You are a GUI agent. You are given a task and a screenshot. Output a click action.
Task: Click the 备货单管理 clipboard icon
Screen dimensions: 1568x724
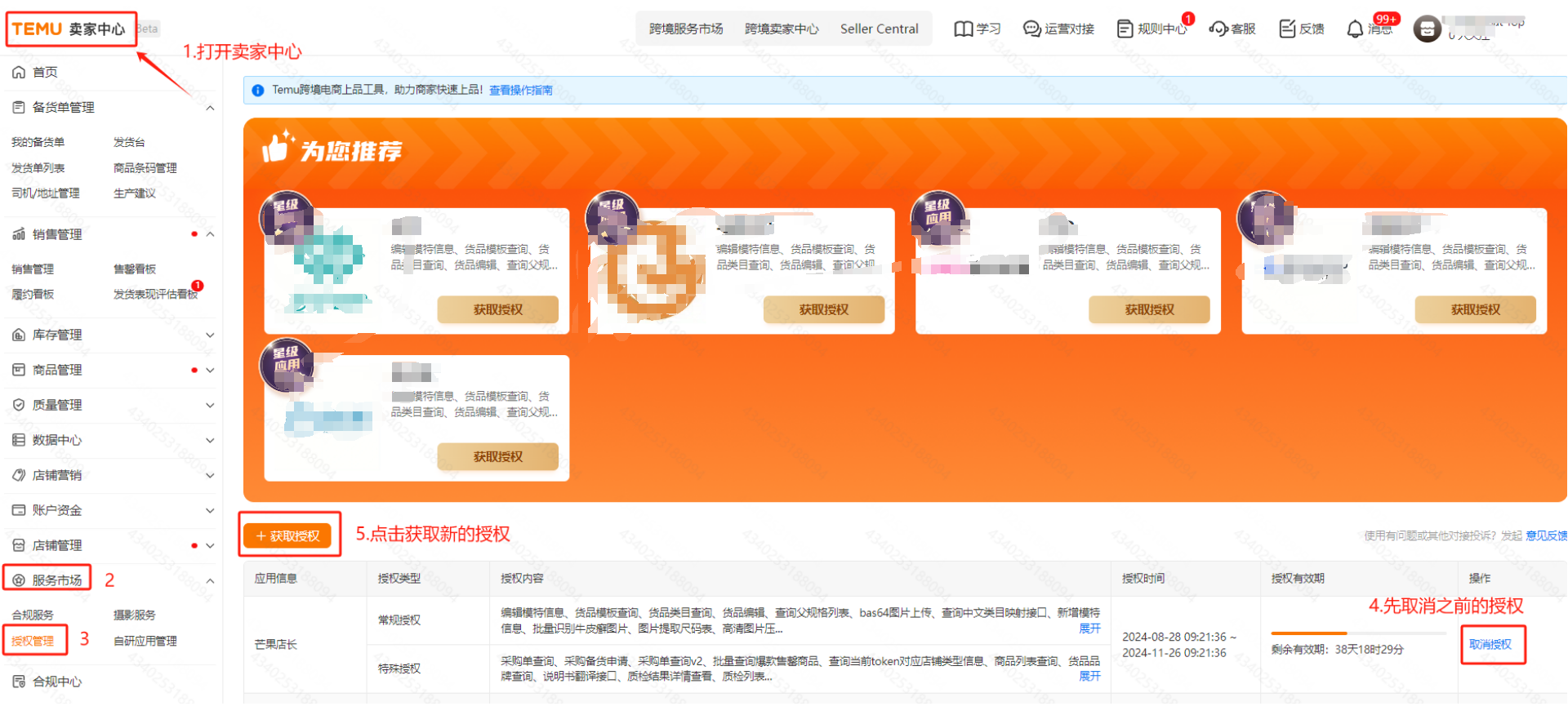[x=19, y=107]
